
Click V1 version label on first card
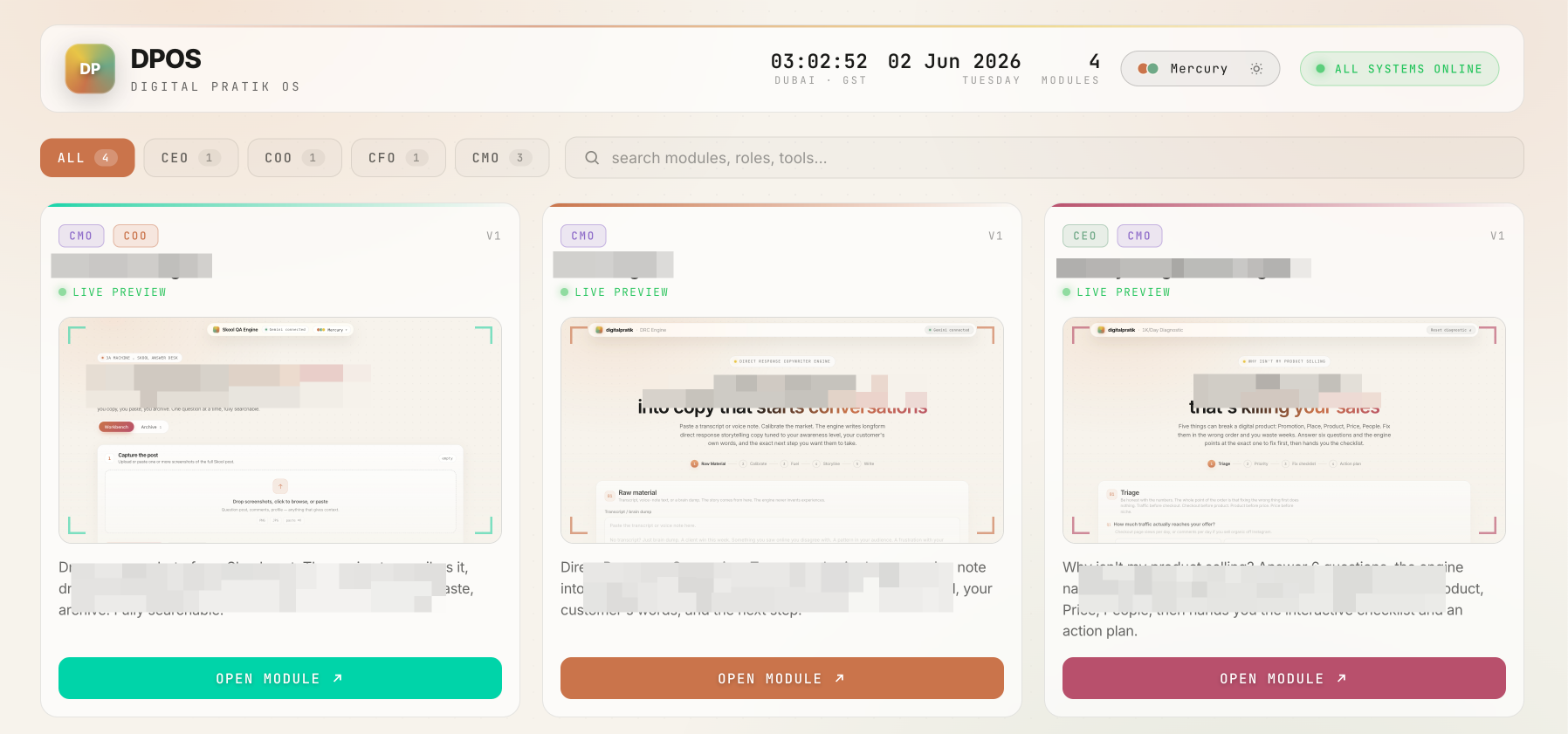[x=494, y=236]
